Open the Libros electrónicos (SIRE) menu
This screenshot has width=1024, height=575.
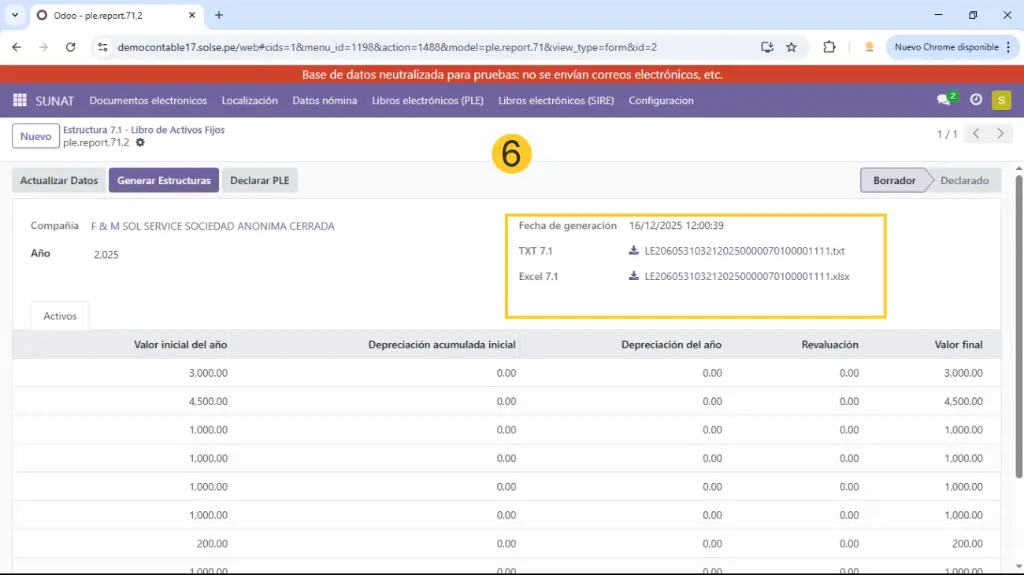[556, 100]
